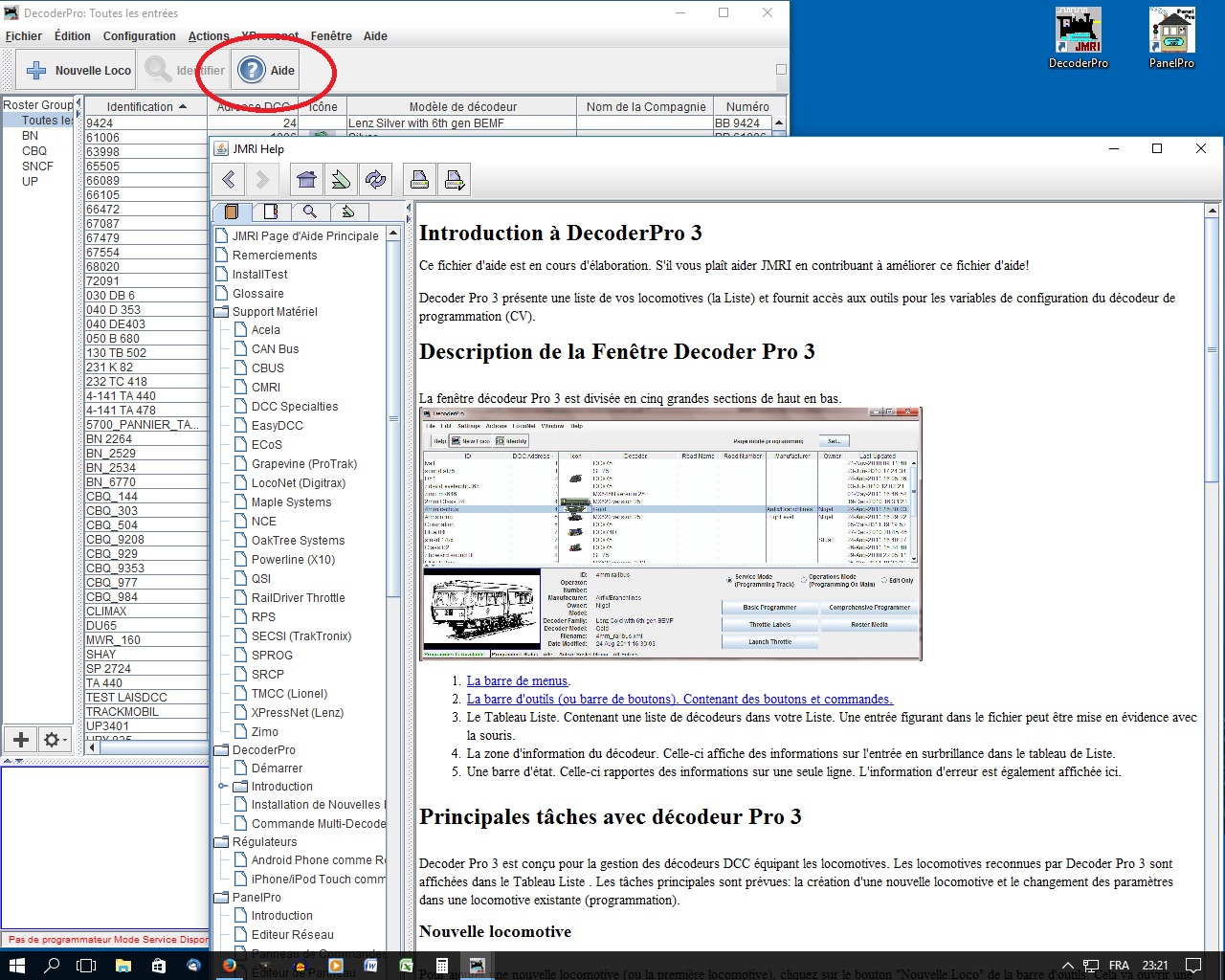Select the SNCF roster group

click(x=37, y=166)
